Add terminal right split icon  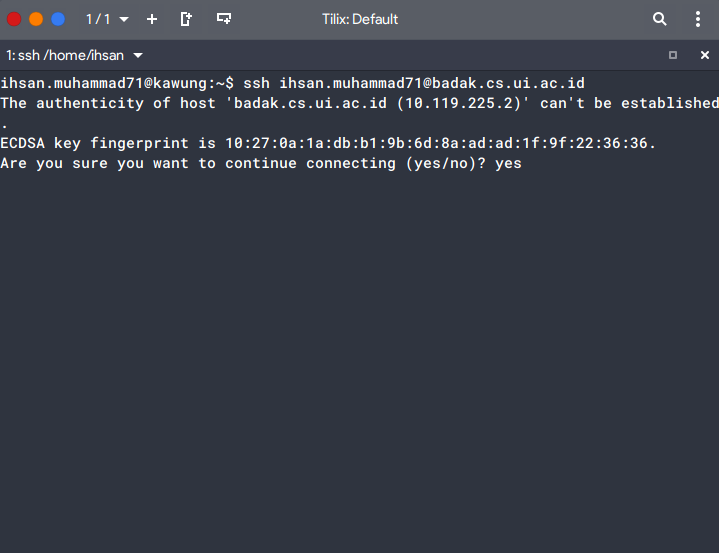tap(186, 19)
